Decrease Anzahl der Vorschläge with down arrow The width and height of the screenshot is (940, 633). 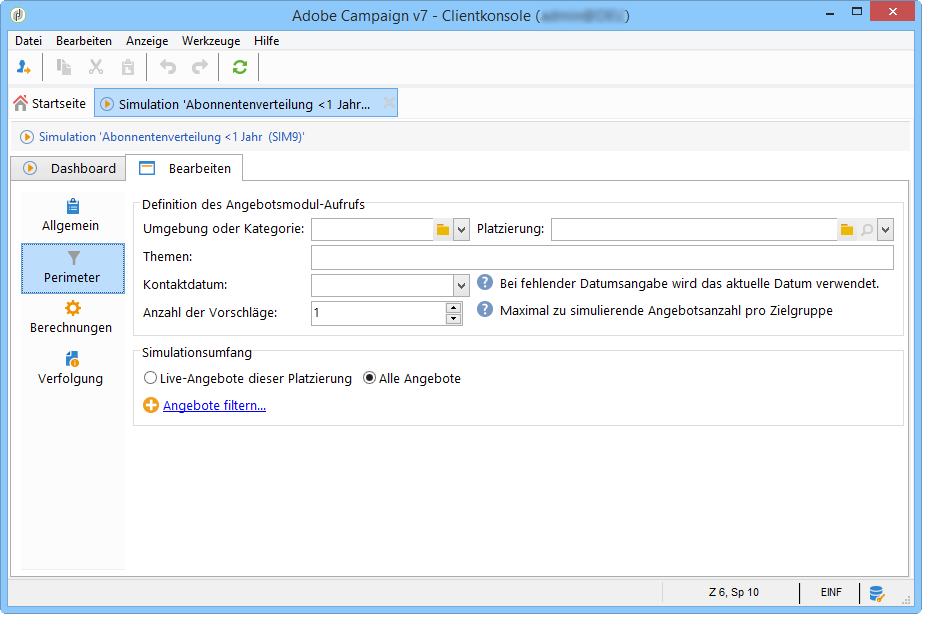tap(454, 319)
